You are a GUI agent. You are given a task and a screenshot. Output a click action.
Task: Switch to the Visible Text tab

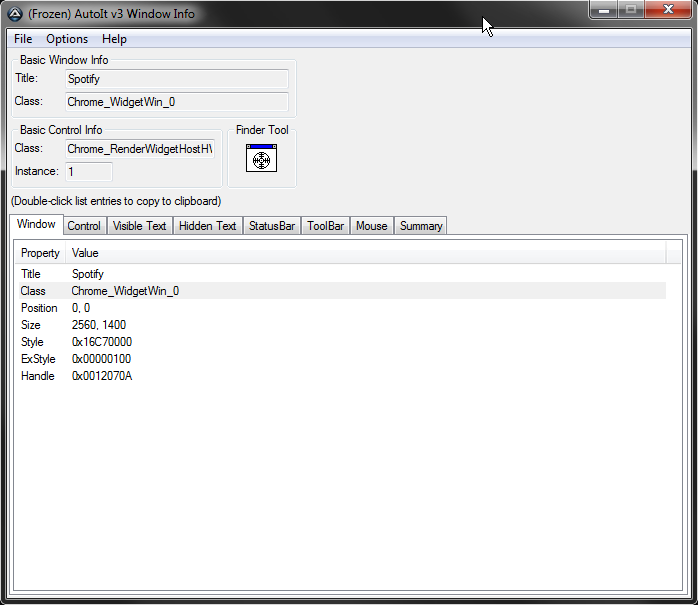(139, 226)
